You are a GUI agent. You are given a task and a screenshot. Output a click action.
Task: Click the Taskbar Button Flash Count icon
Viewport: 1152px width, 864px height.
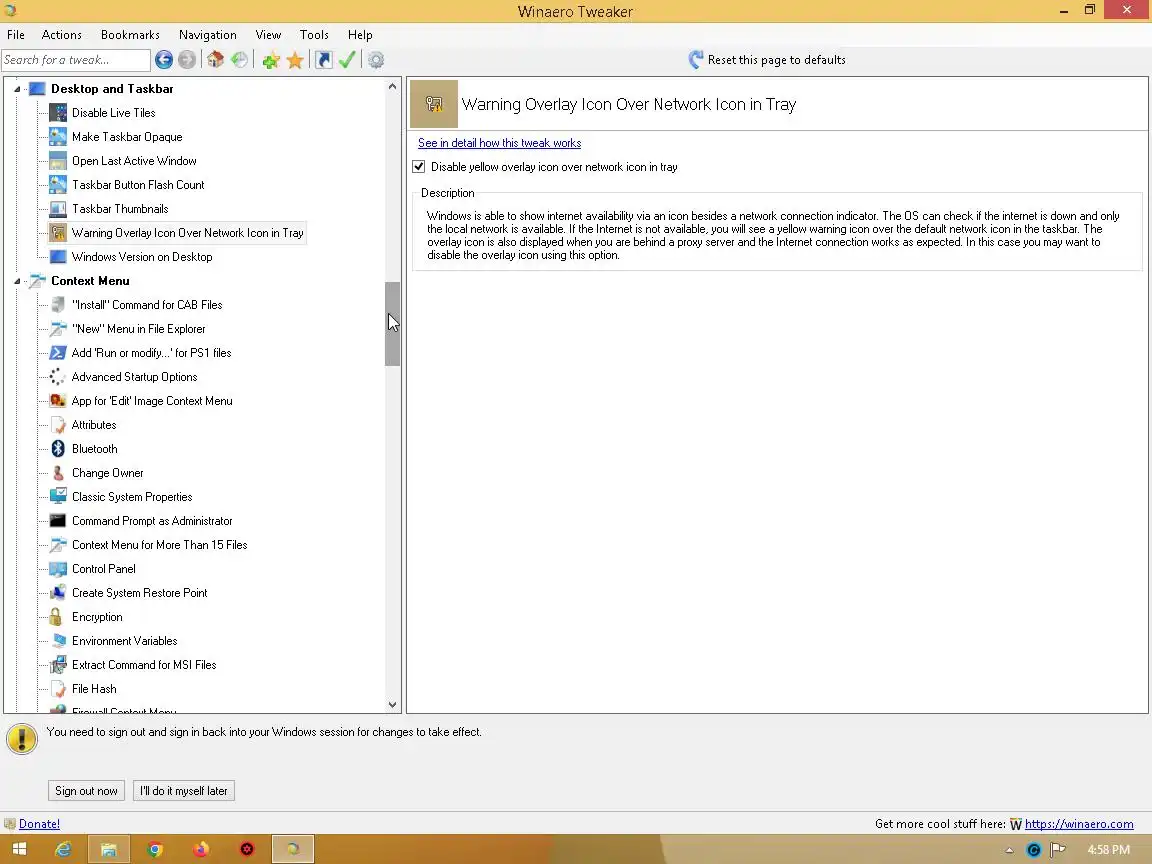coord(58,184)
